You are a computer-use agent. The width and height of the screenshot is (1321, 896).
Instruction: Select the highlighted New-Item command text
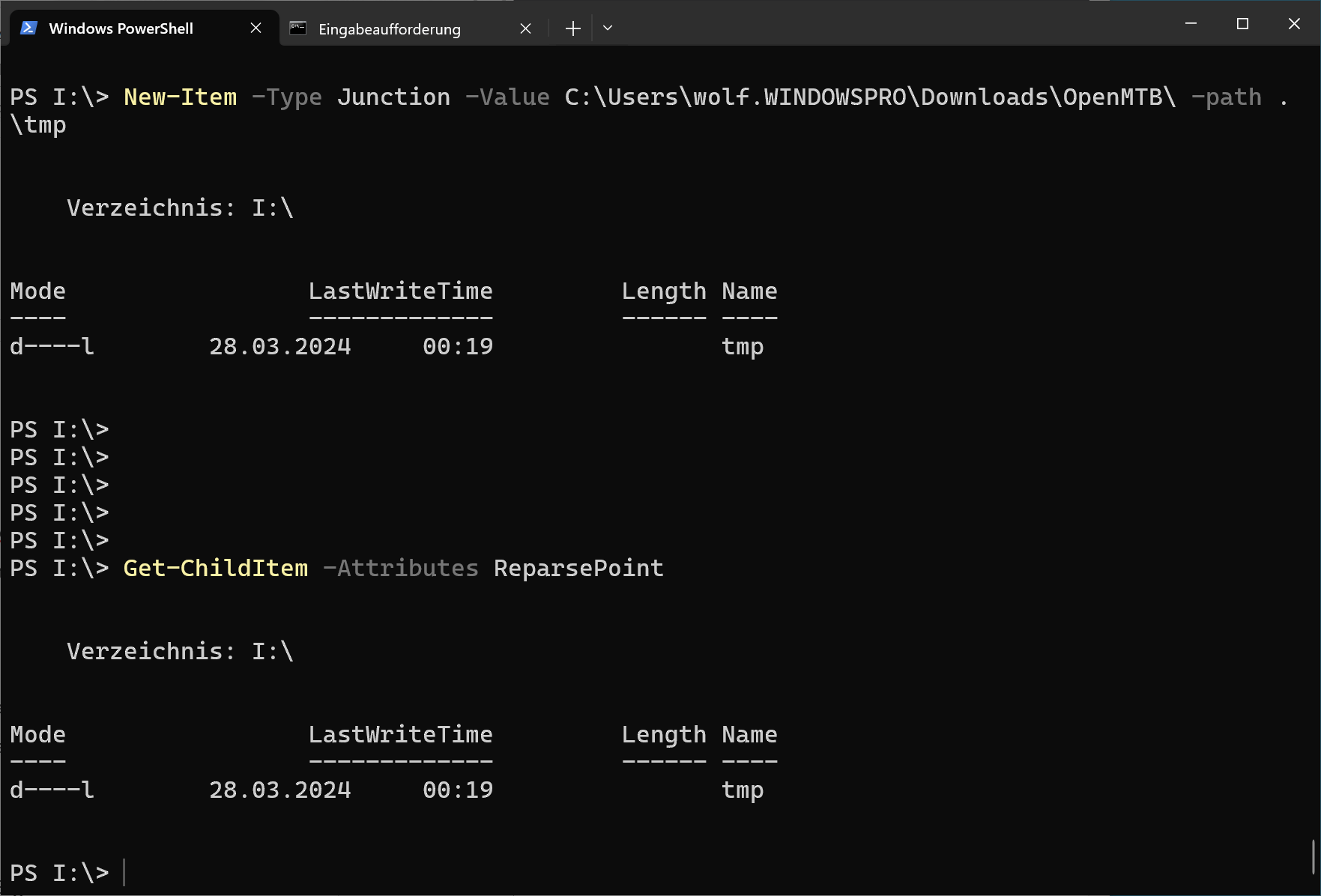click(x=181, y=97)
